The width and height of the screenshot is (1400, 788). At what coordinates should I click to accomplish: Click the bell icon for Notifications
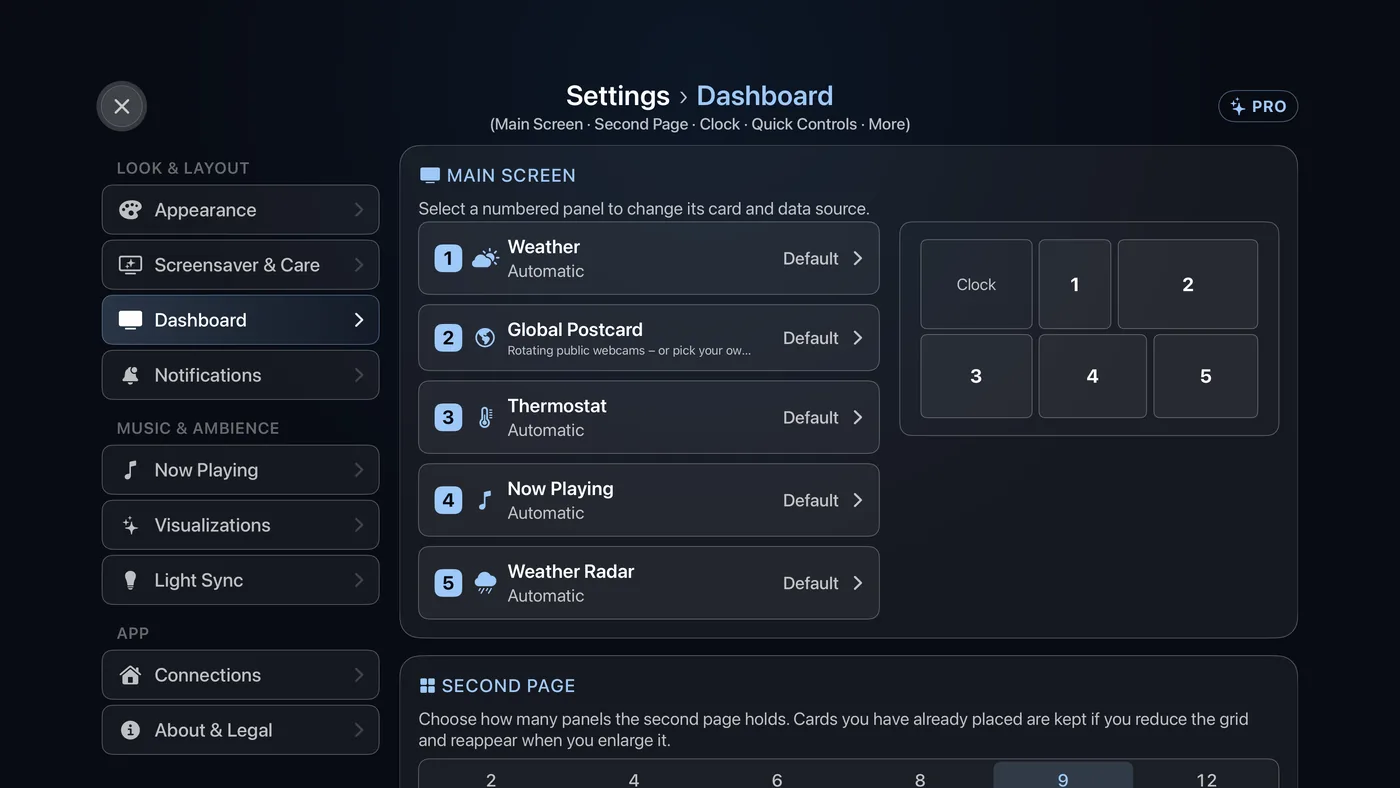coord(130,375)
